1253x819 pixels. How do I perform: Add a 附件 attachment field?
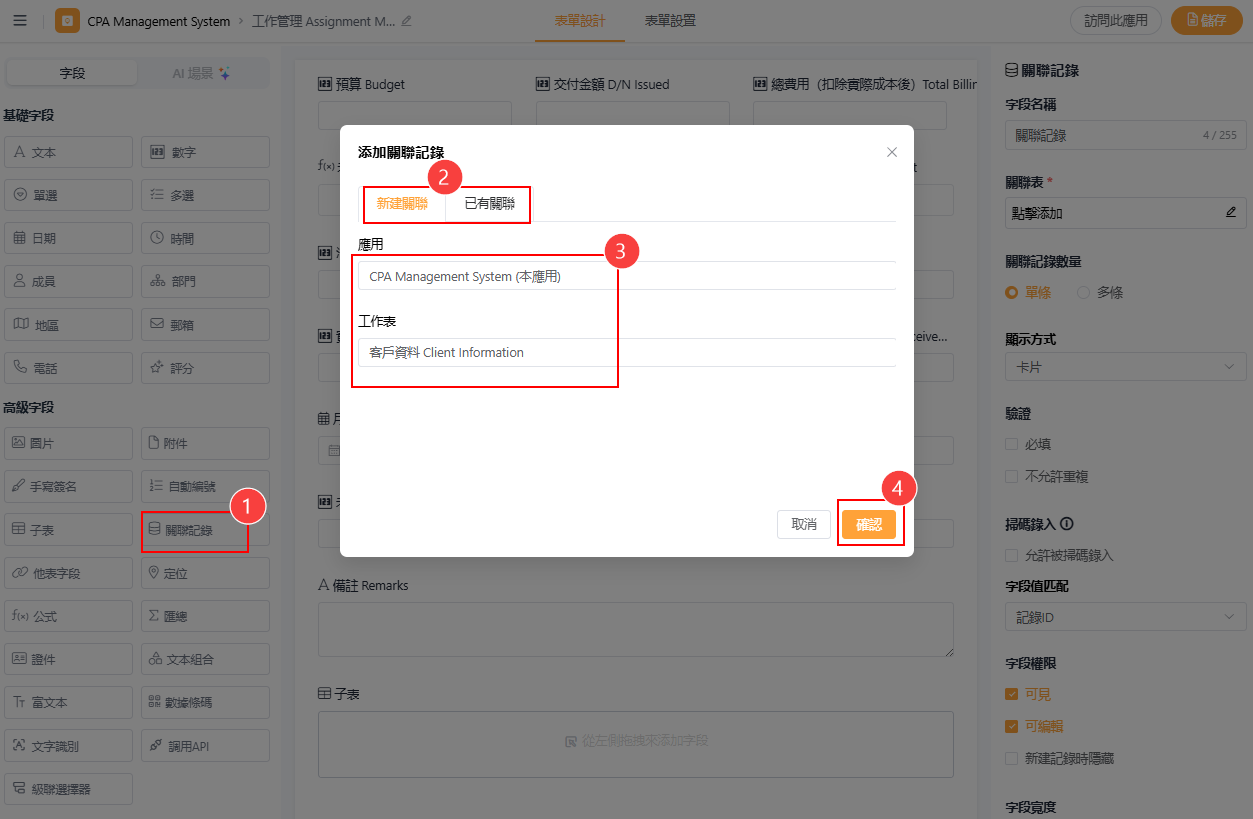(205, 443)
